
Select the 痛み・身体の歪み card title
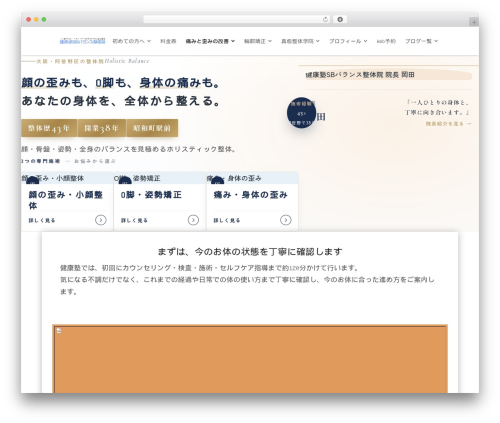pos(250,195)
